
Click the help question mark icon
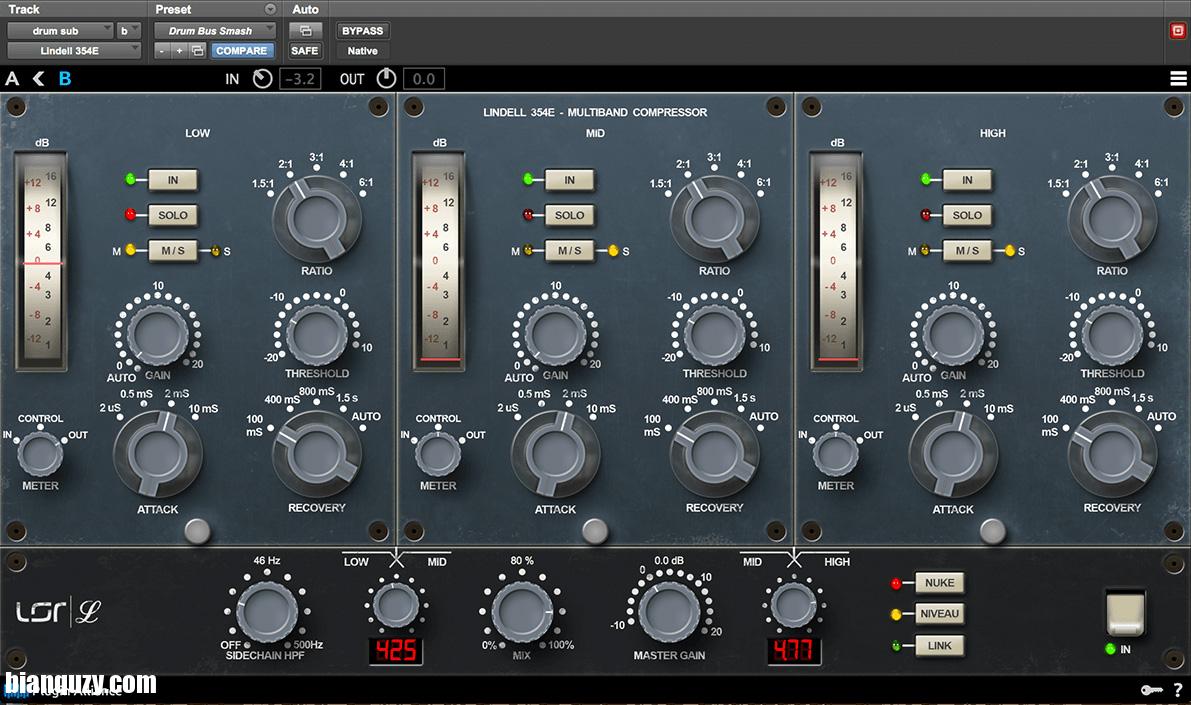pyautogui.click(x=1178, y=689)
